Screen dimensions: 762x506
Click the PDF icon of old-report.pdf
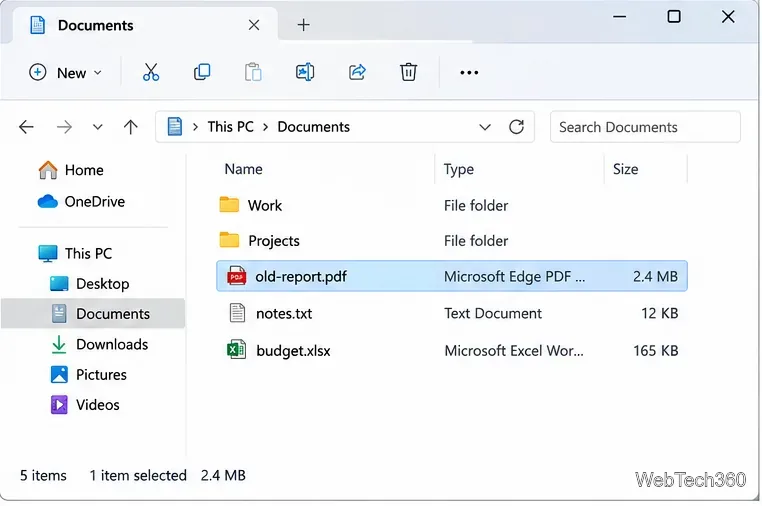pos(236,276)
